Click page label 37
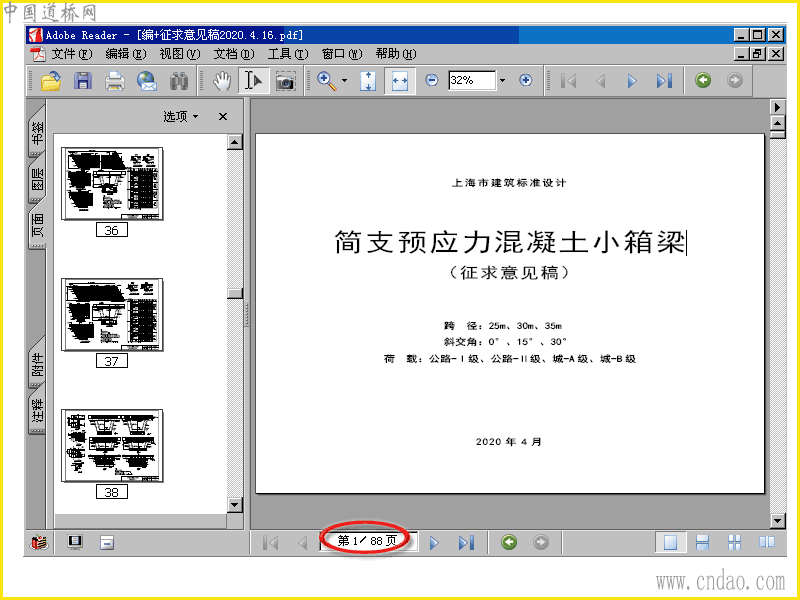800x600 pixels. pyautogui.click(x=112, y=361)
